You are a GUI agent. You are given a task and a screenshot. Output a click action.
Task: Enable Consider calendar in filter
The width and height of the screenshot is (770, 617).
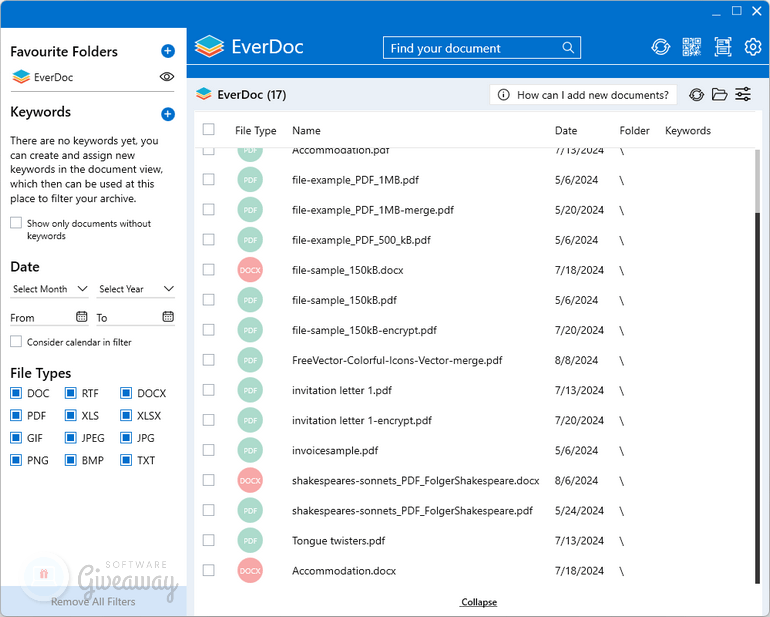click(x=16, y=341)
